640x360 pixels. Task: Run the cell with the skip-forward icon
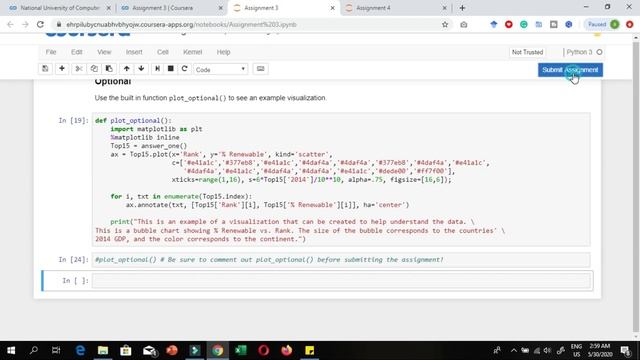pyautogui.click(x=157, y=69)
